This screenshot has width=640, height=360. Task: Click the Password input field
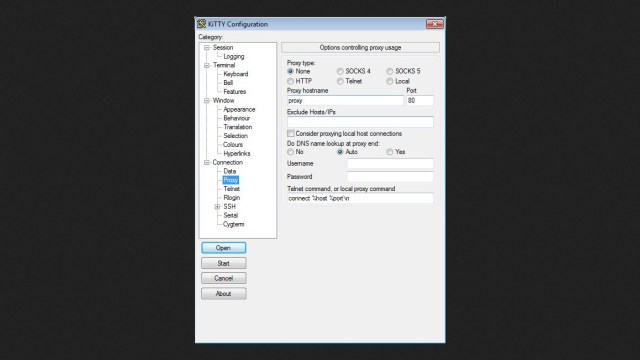390,177
